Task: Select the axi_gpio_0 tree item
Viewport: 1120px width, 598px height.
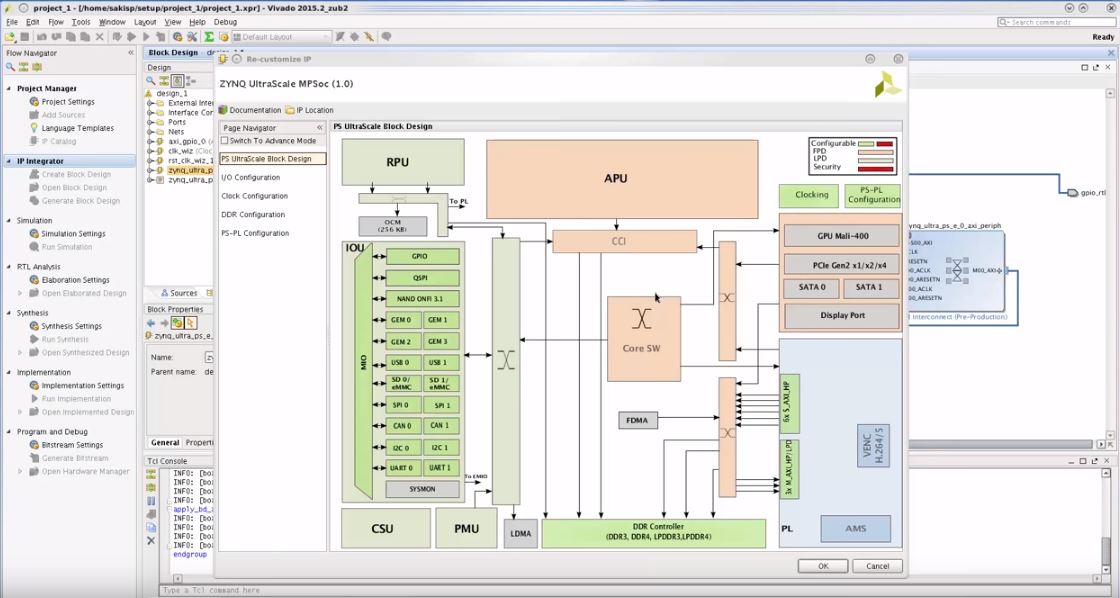Action: (186, 141)
